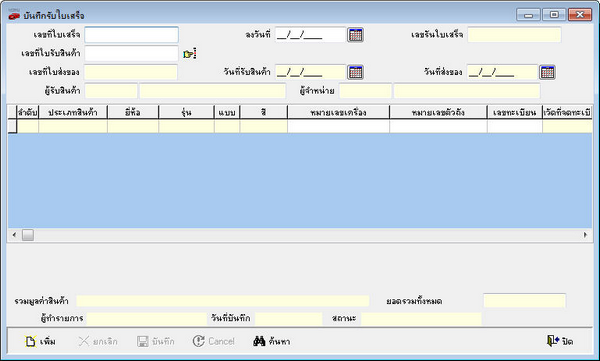The height and width of the screenshot is (361, 600).
Task: Select the ประเภทสินค้า column header
Action: (x=73, y=112)
